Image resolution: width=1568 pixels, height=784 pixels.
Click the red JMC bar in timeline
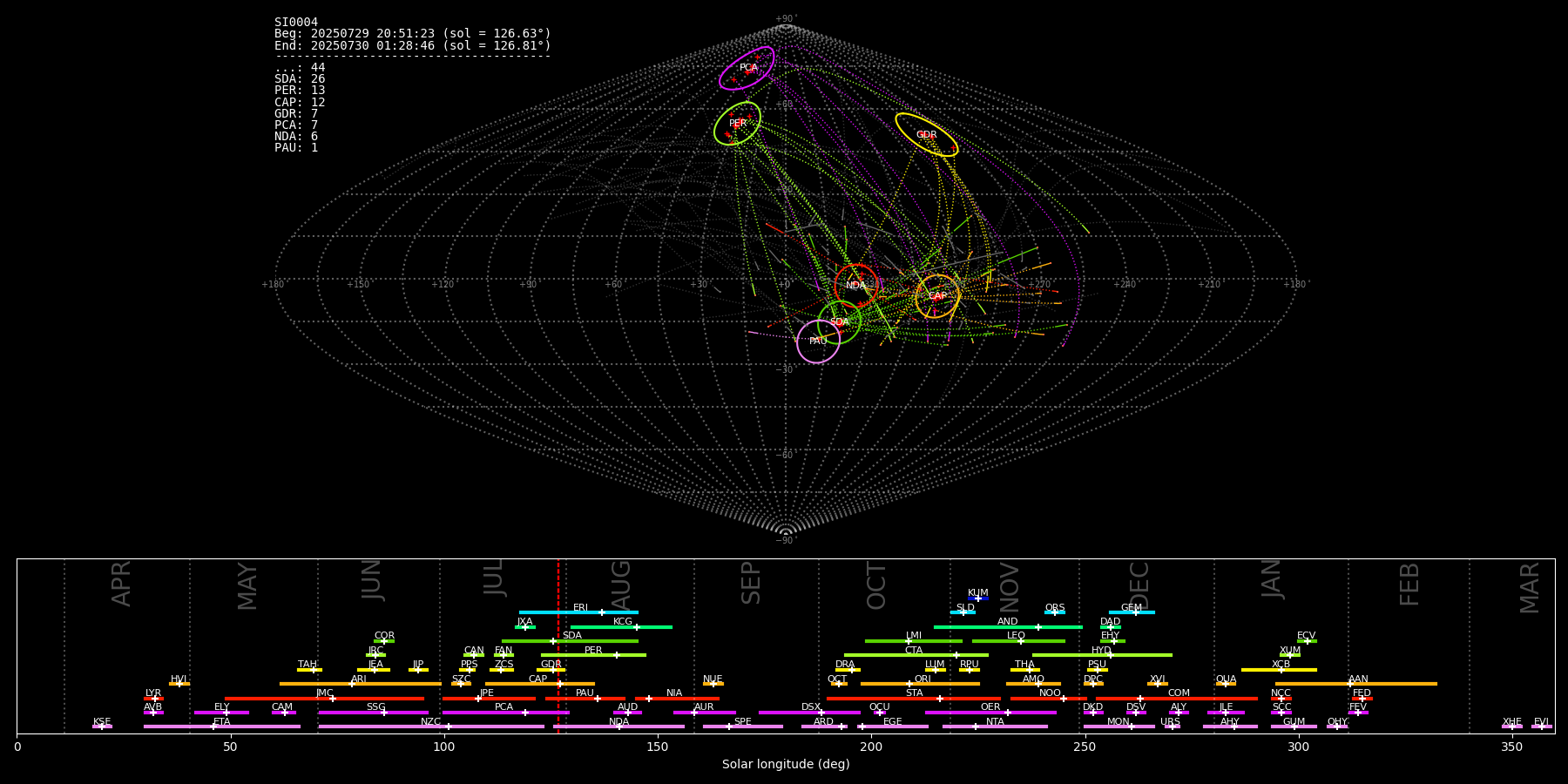tap(325, 699)
